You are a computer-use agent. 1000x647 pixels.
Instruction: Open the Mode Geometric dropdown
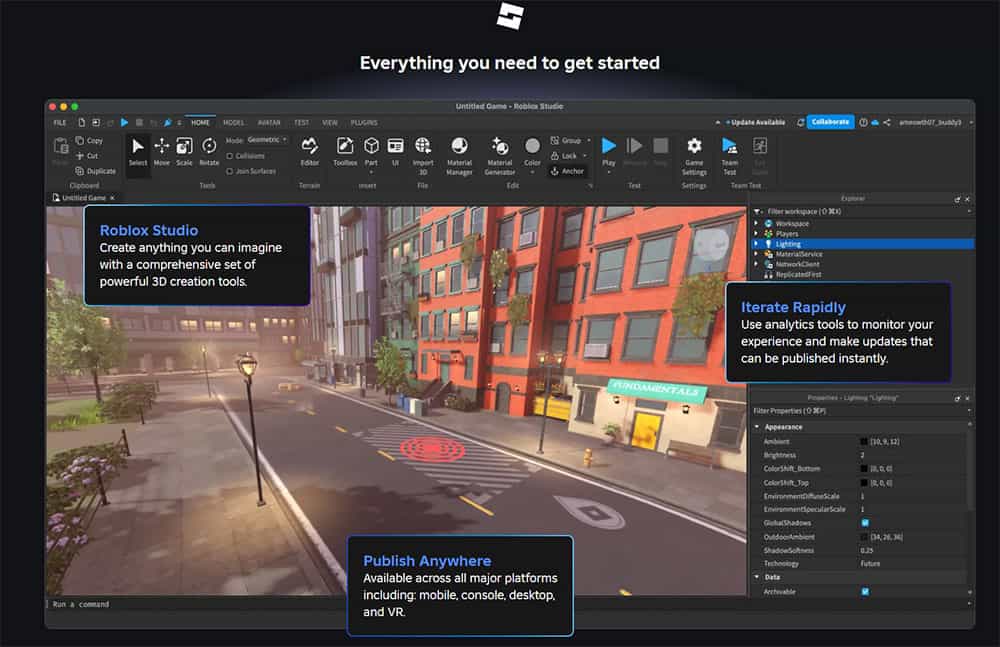(x=267, y=140)
